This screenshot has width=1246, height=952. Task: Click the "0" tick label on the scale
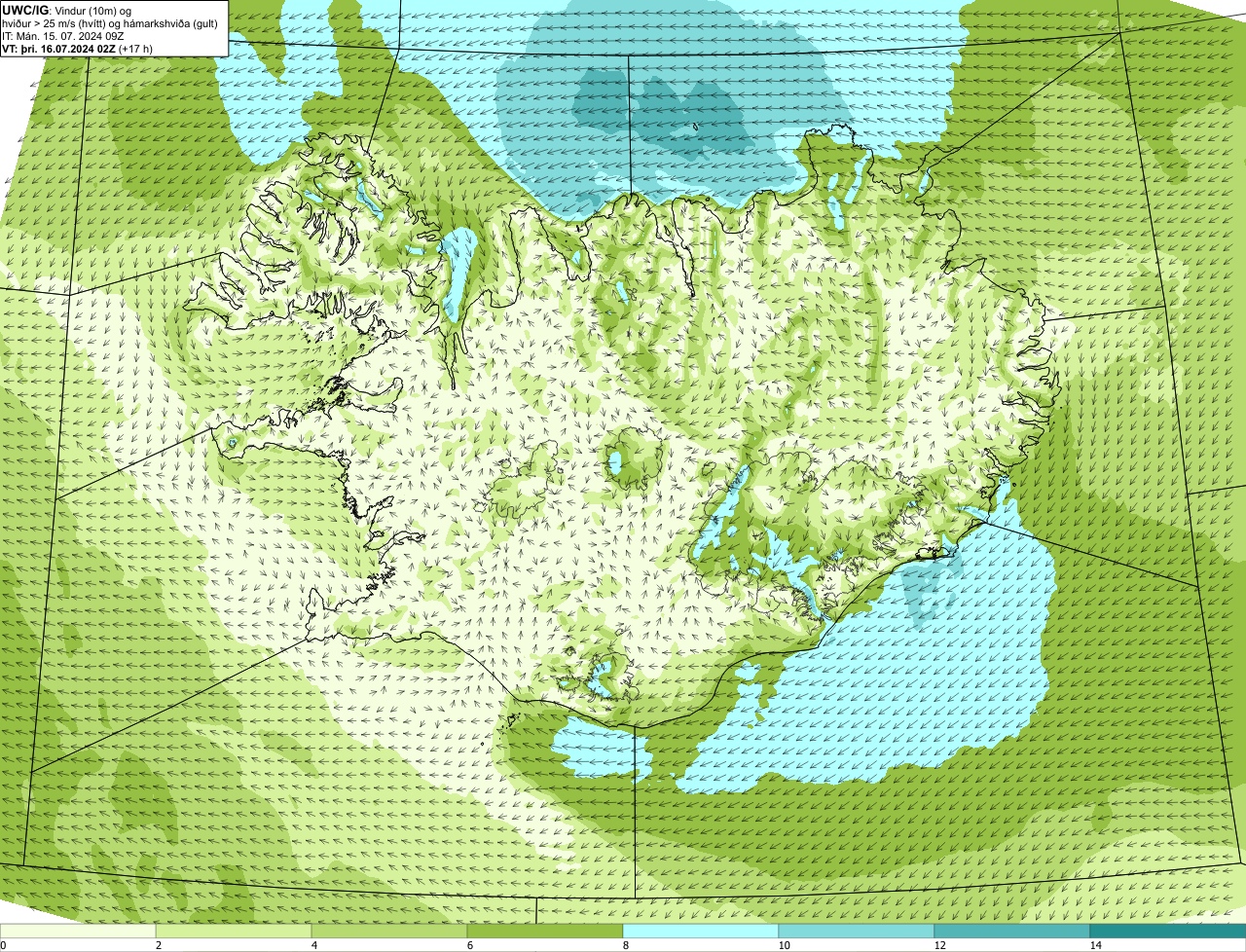(x=3, y=945)
